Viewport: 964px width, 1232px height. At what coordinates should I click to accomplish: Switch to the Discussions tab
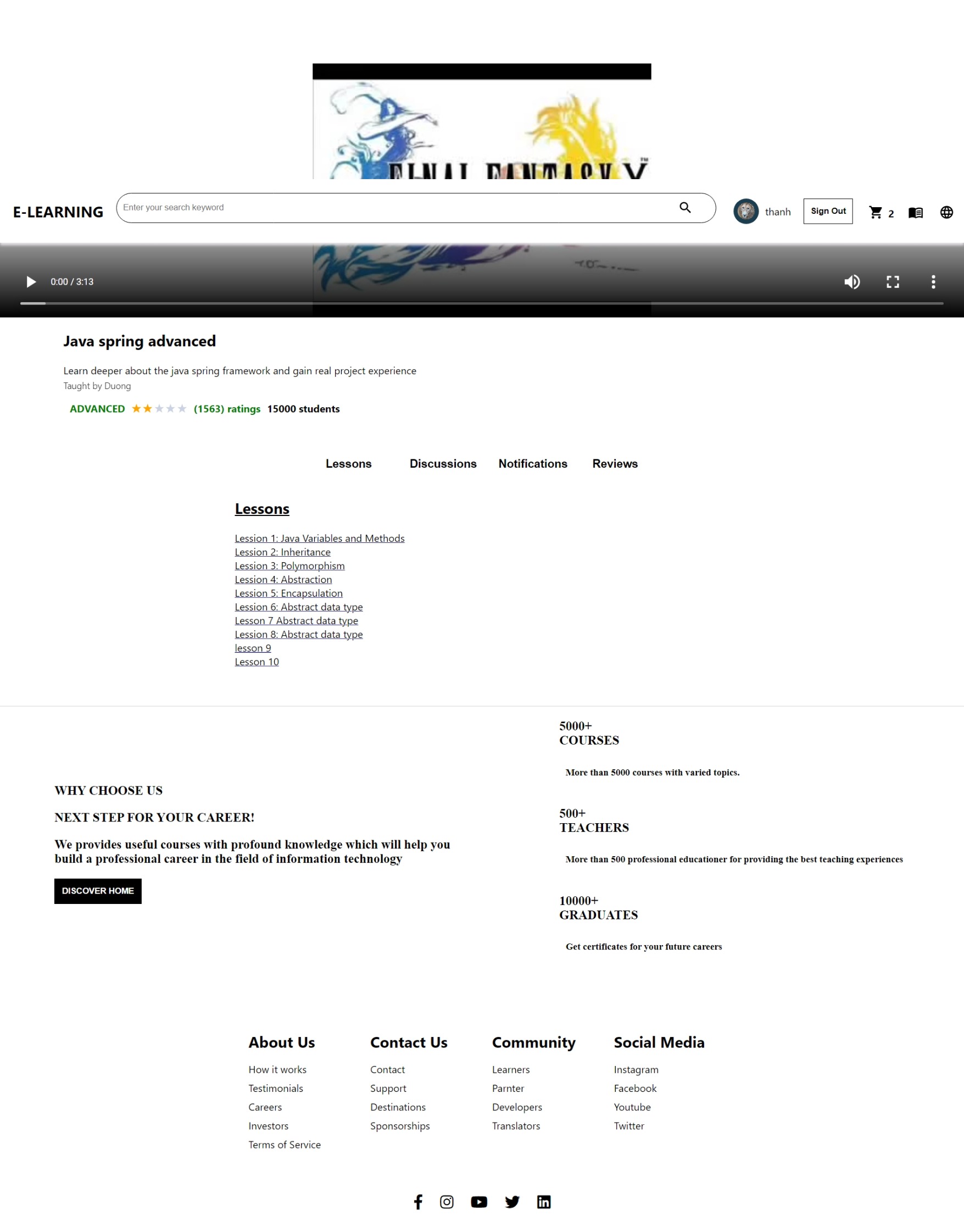[443, 464]
